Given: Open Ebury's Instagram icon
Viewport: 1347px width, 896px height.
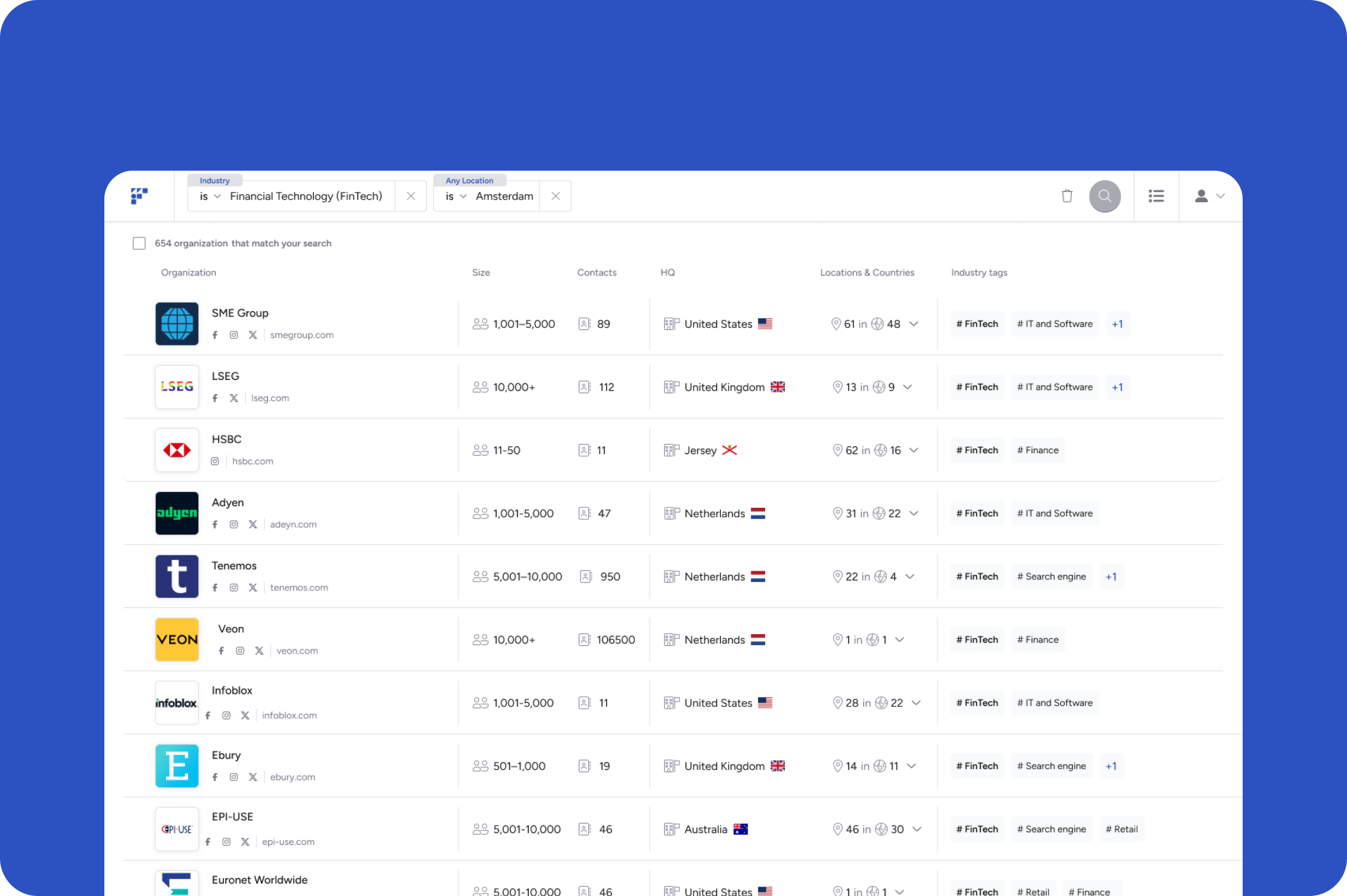Looking at the screenshot, I should tap(234, 777).
